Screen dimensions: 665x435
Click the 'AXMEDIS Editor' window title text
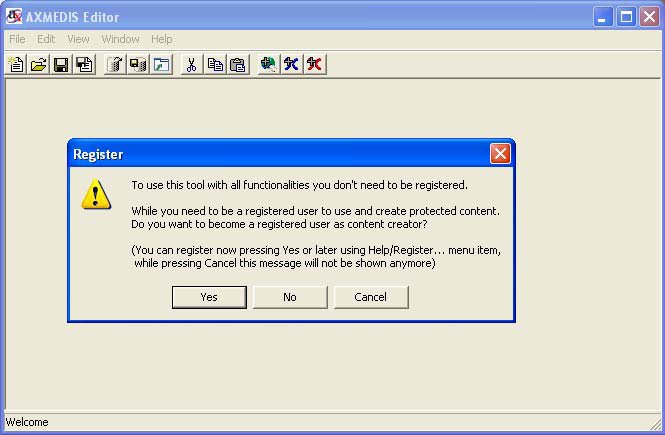(x=73, y=17)
